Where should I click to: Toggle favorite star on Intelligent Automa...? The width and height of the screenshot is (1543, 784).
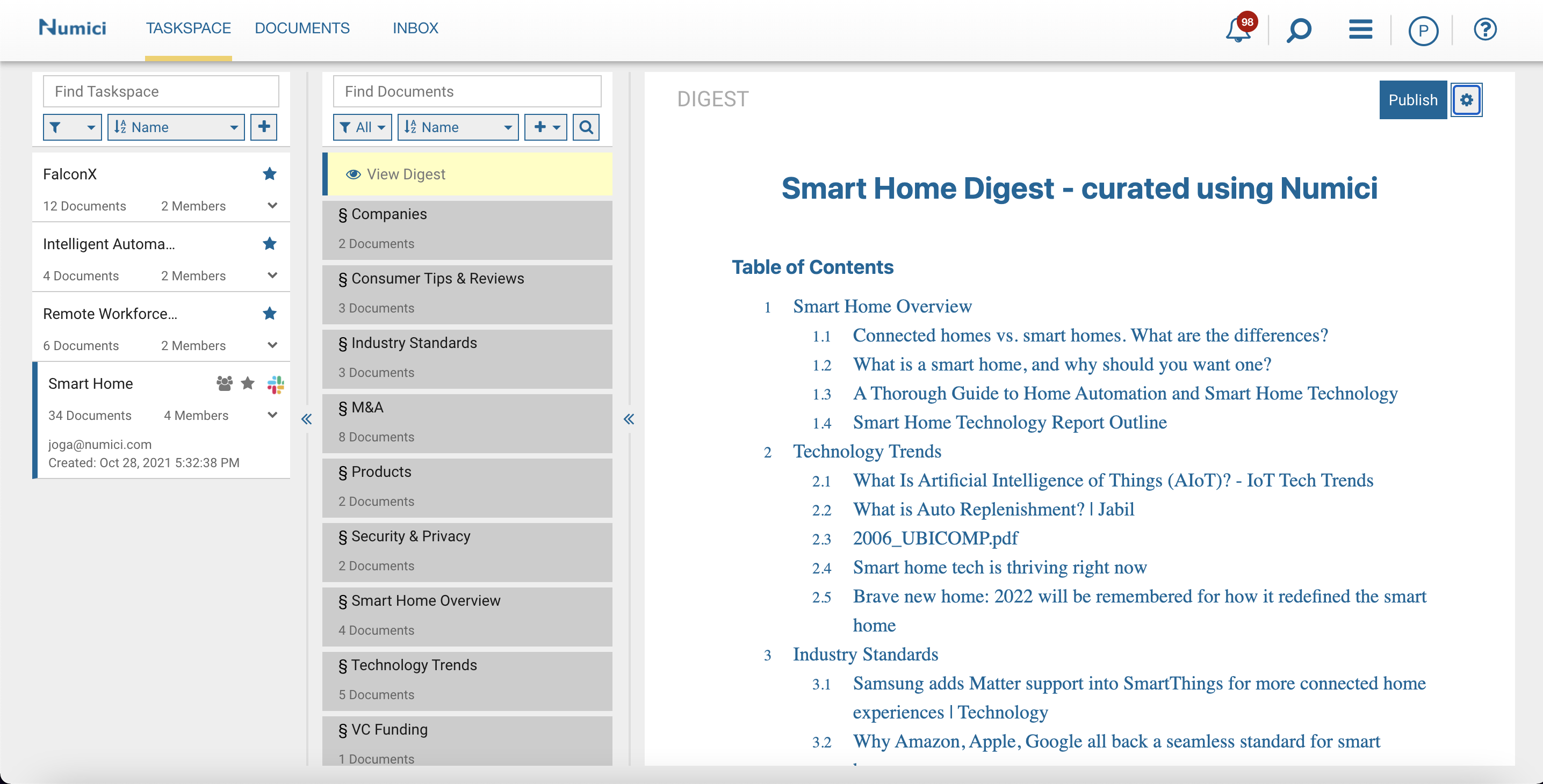[270, 244]
